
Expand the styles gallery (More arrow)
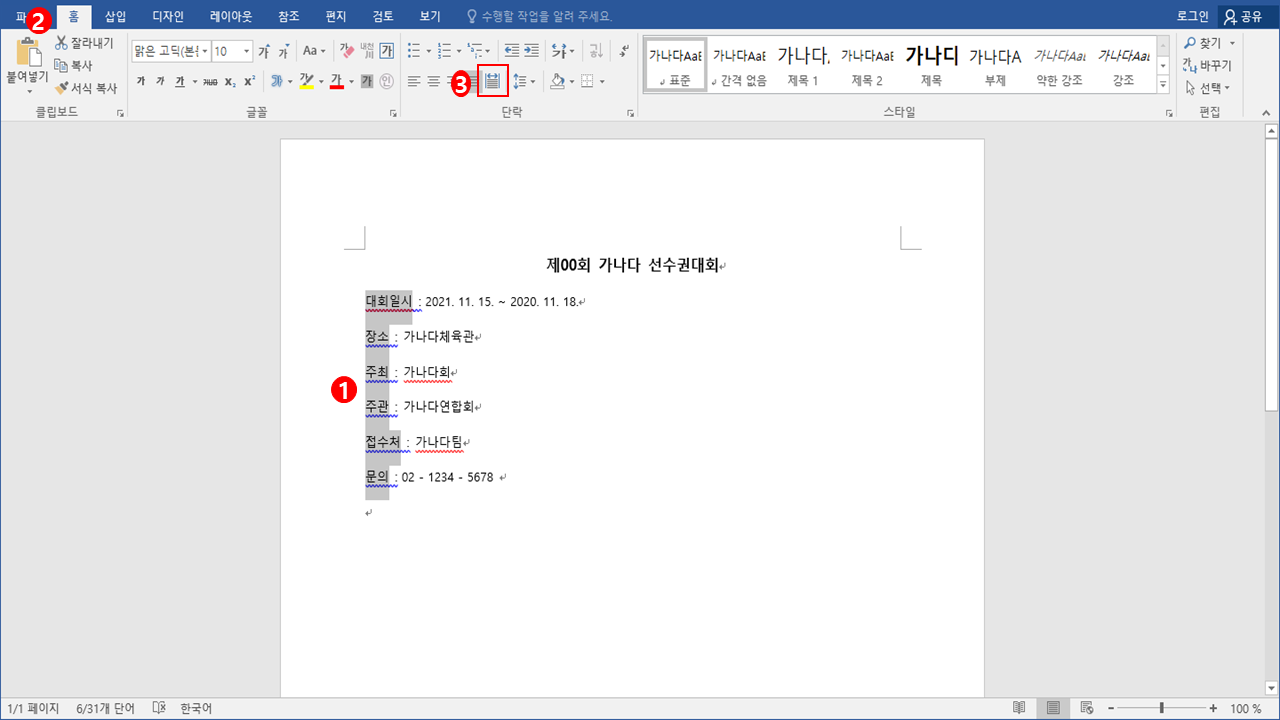[x=1163, y=87]
